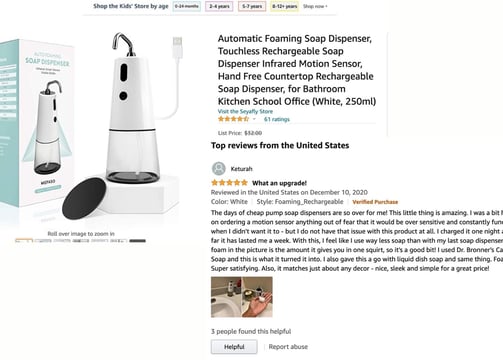Click the Report abuse link
This screenshot has width=503, height=360.
point(288,347)
